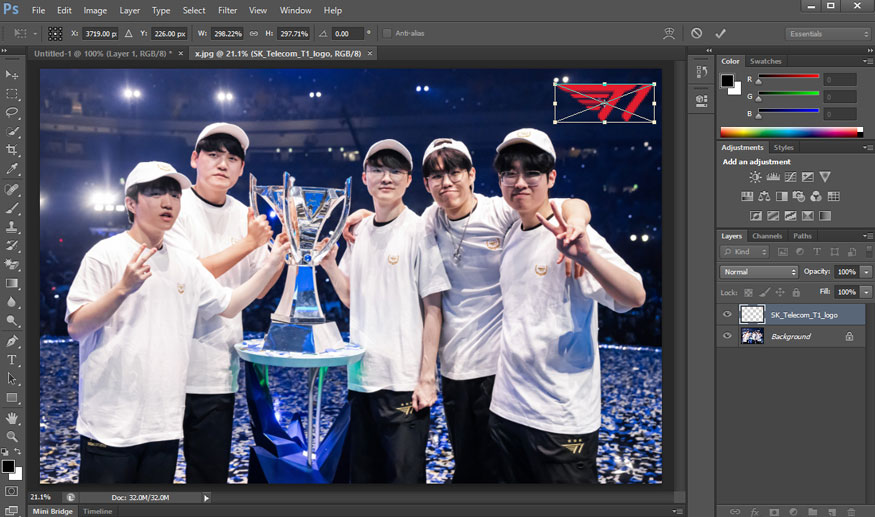
Task: Add a Levels adjustment
Action: coord(773,177)
